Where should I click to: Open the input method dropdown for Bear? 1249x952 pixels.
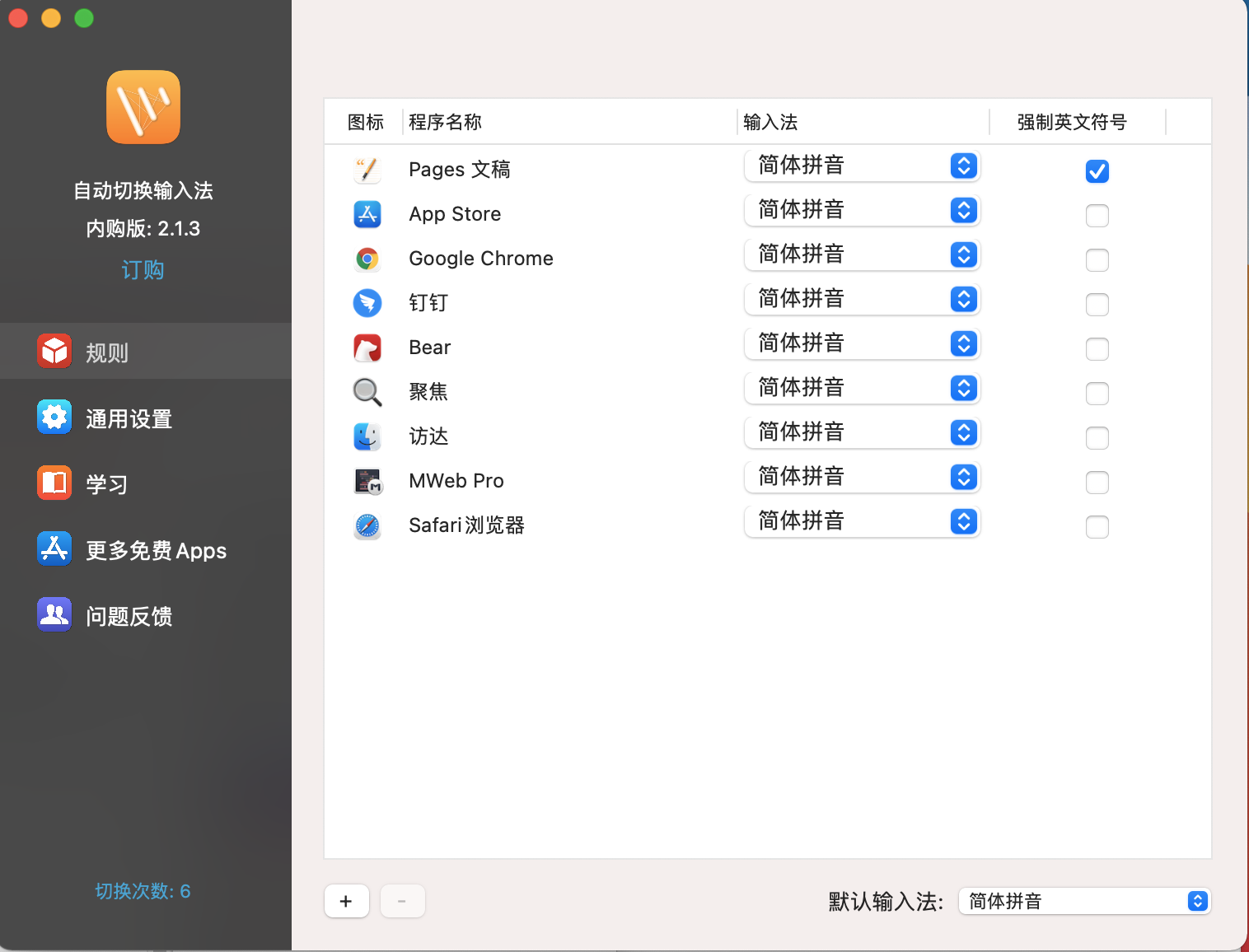point(962,343)
